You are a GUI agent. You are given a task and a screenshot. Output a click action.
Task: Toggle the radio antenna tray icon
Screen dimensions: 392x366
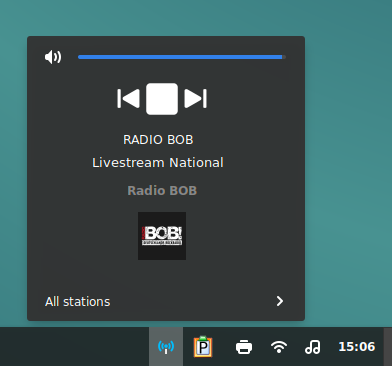166,347
